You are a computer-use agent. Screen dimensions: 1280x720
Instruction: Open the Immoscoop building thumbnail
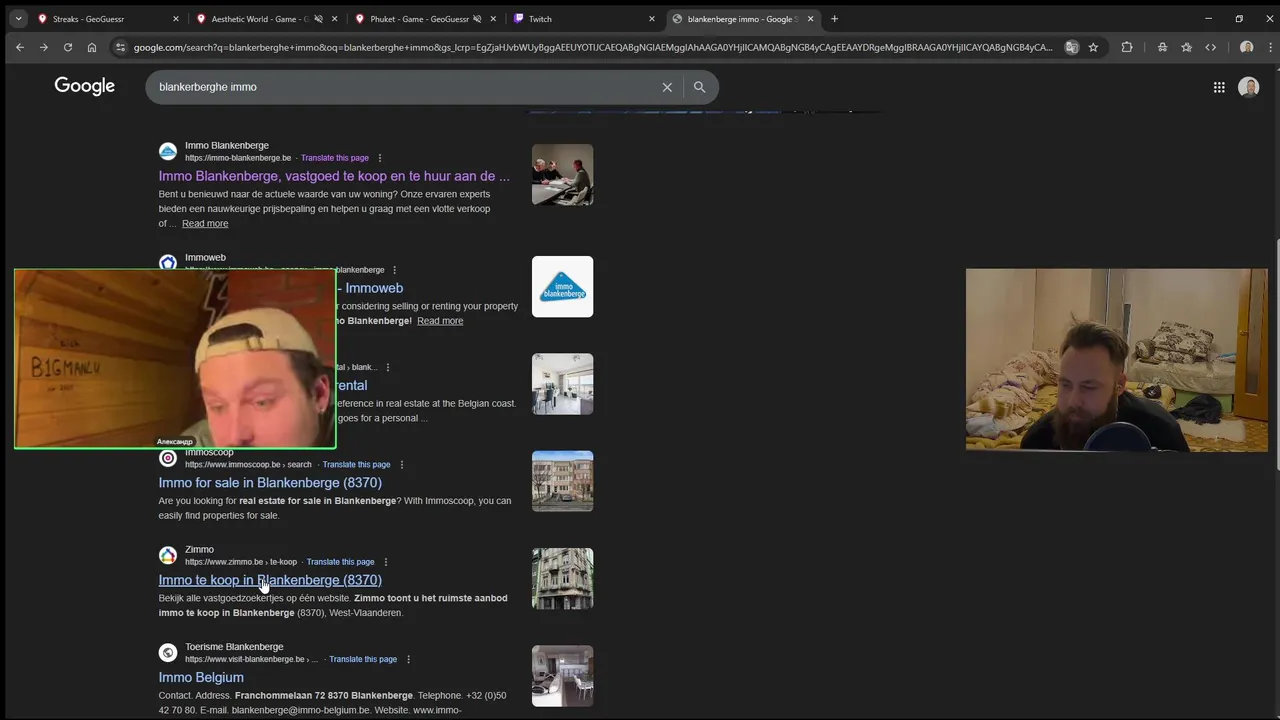(562, 481)
